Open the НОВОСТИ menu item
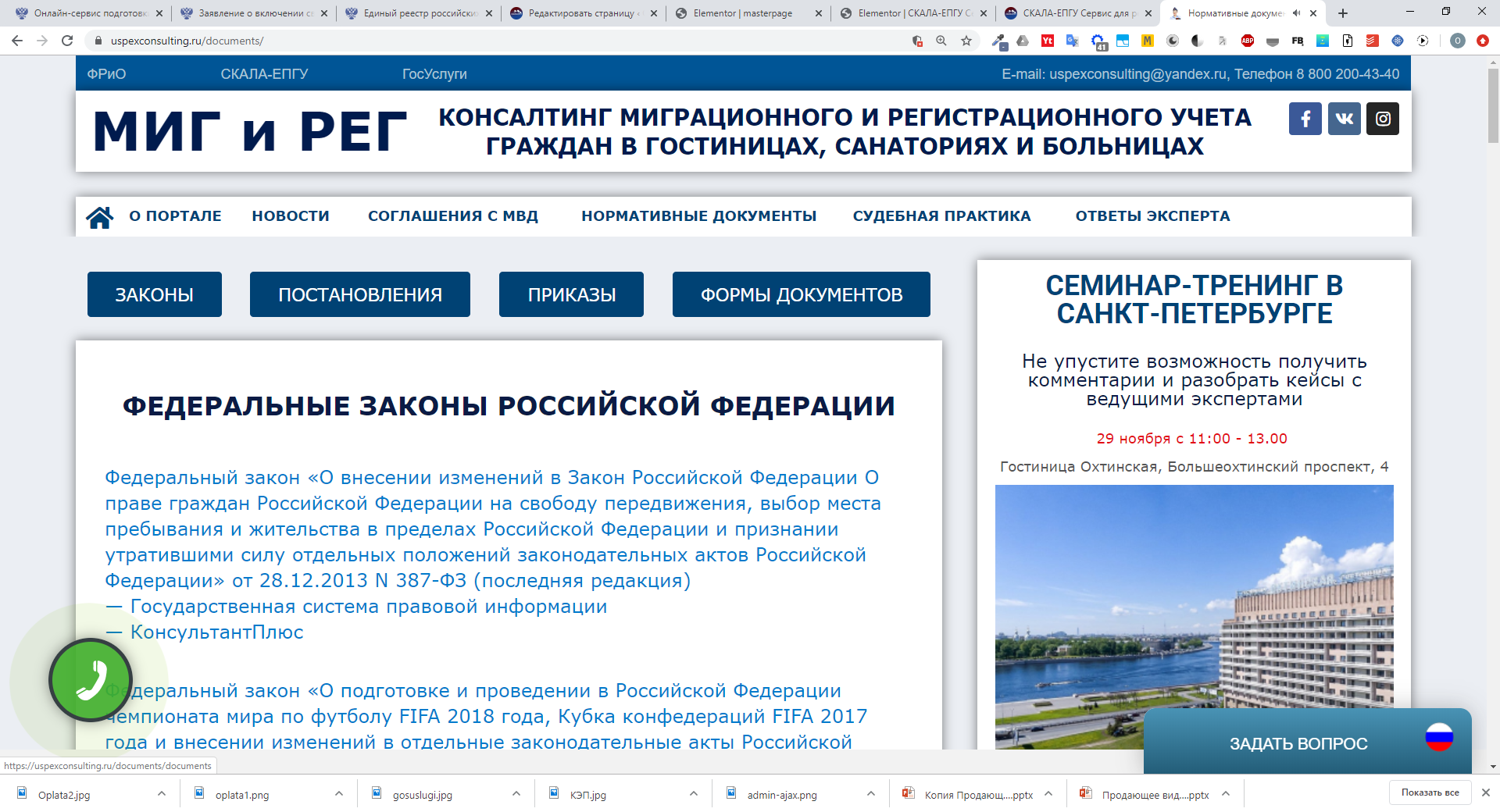1500x812 pixels. (291, 216)
